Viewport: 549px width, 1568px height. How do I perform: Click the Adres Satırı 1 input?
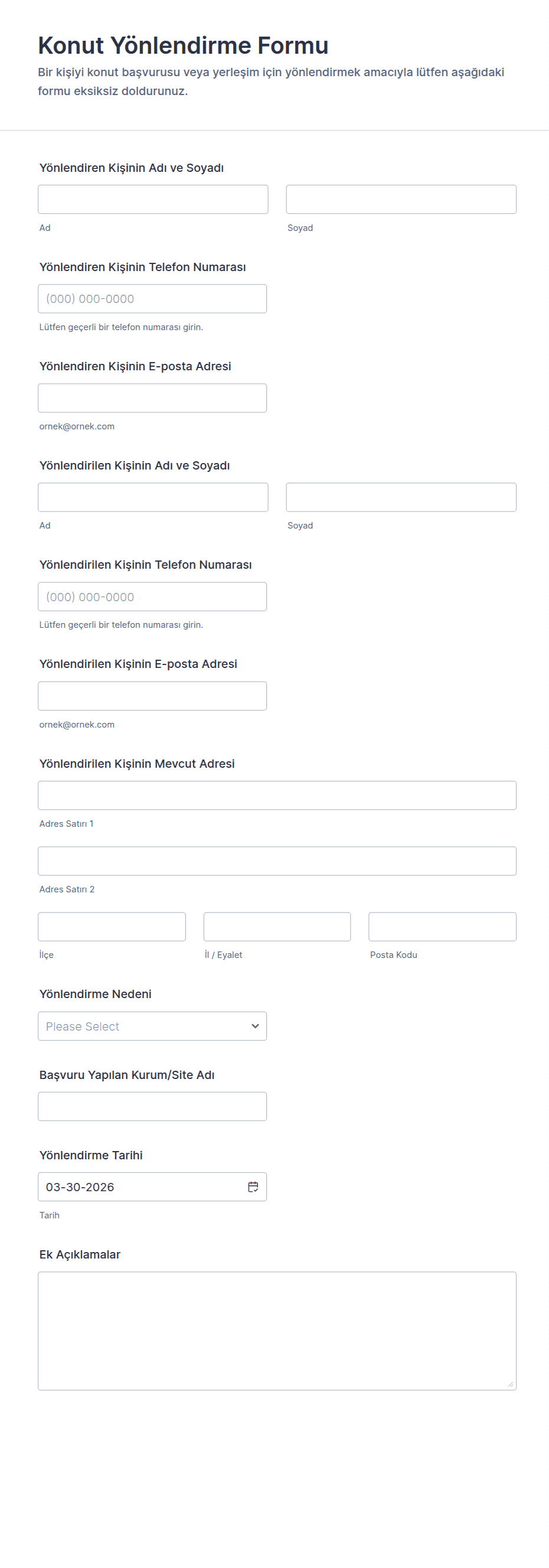click(x=277, y=795)
